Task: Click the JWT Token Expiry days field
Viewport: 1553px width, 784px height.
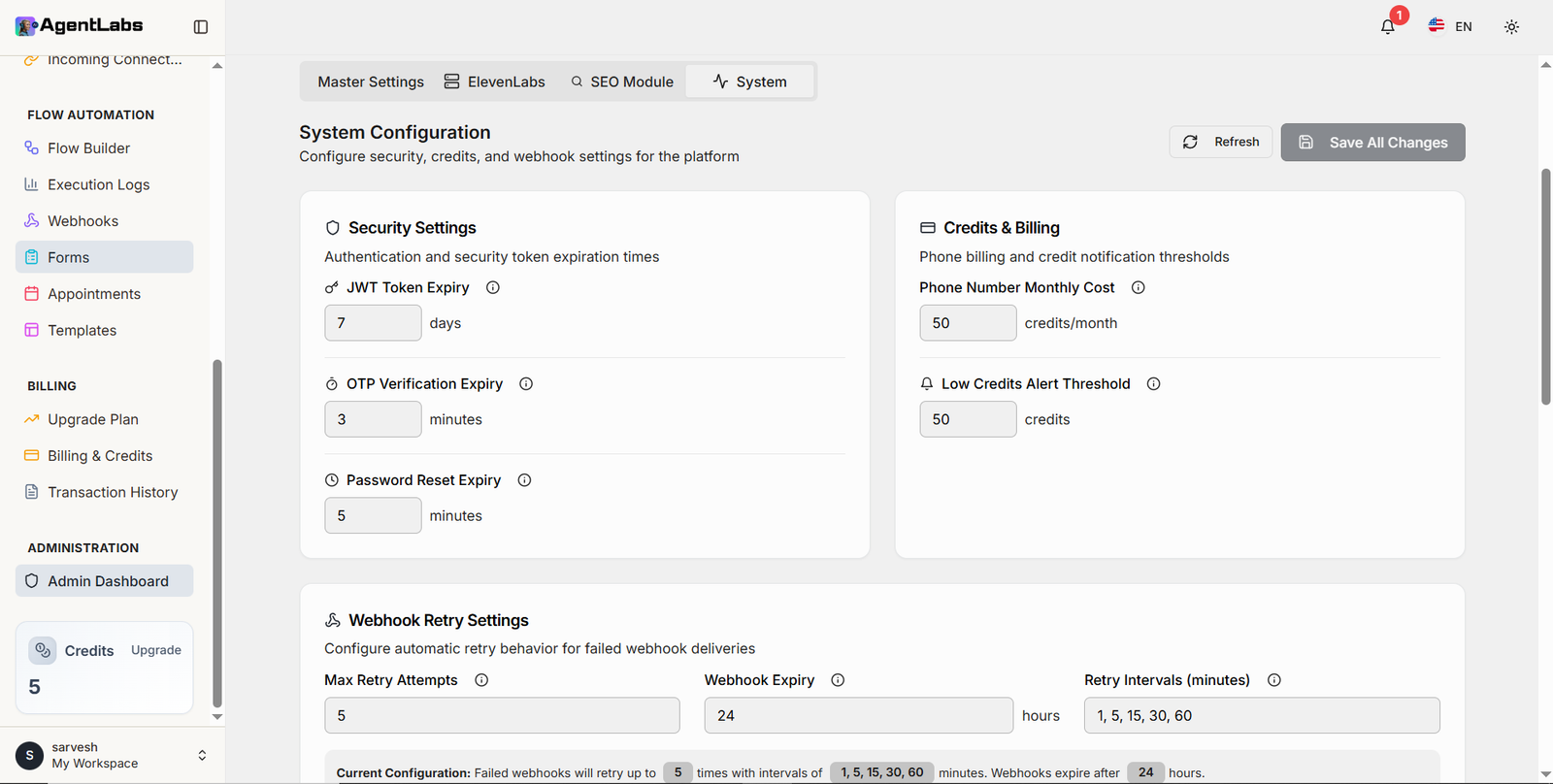Action: (373, 323)
